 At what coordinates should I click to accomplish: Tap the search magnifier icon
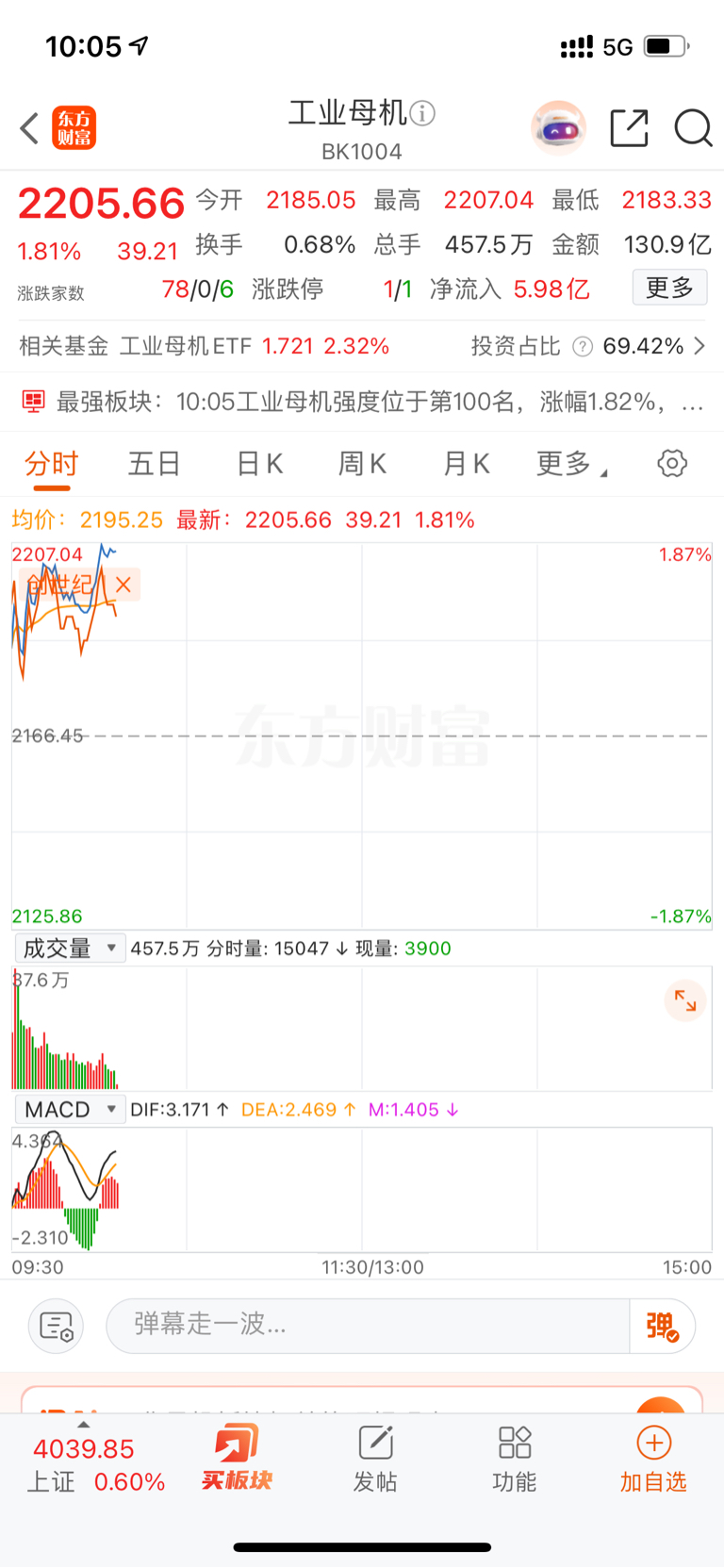point(693,128)
